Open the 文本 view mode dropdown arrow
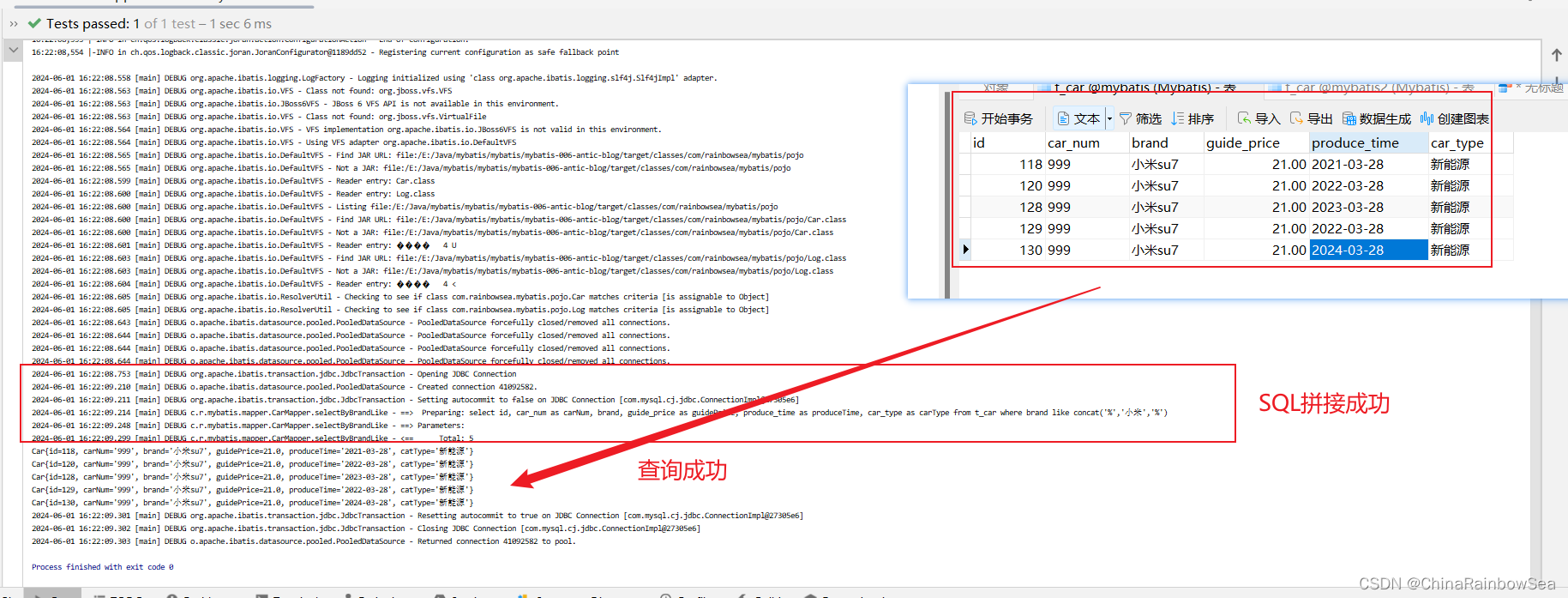 (1109, 118)
